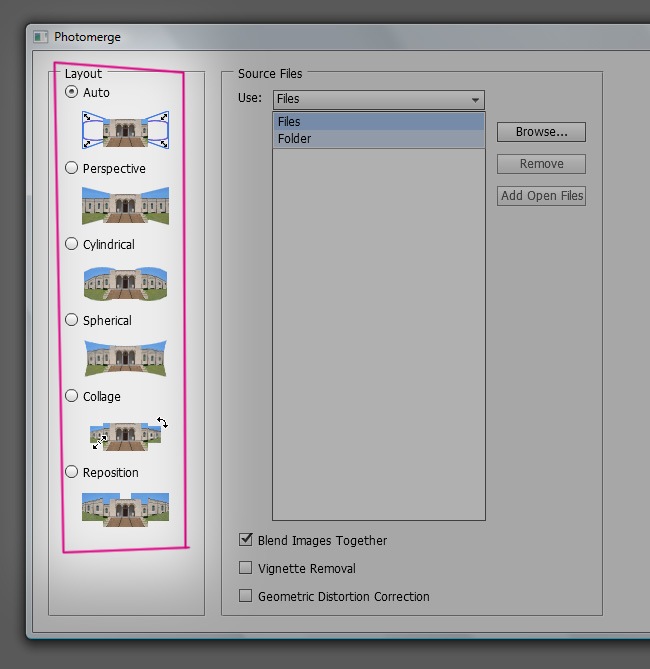Turn on Geometric Distortion Correction
Screen dimensions: 650x669
[246, 596]
